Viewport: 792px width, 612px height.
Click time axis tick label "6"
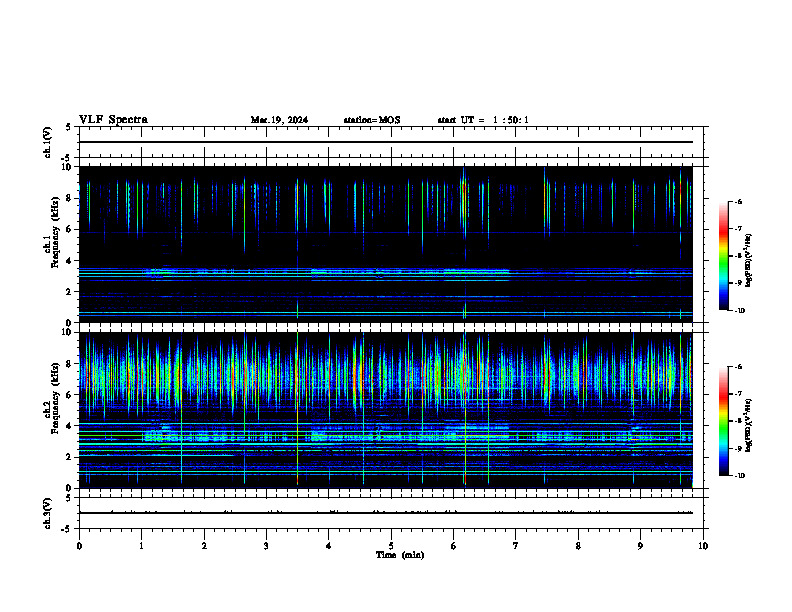[454, 545]
